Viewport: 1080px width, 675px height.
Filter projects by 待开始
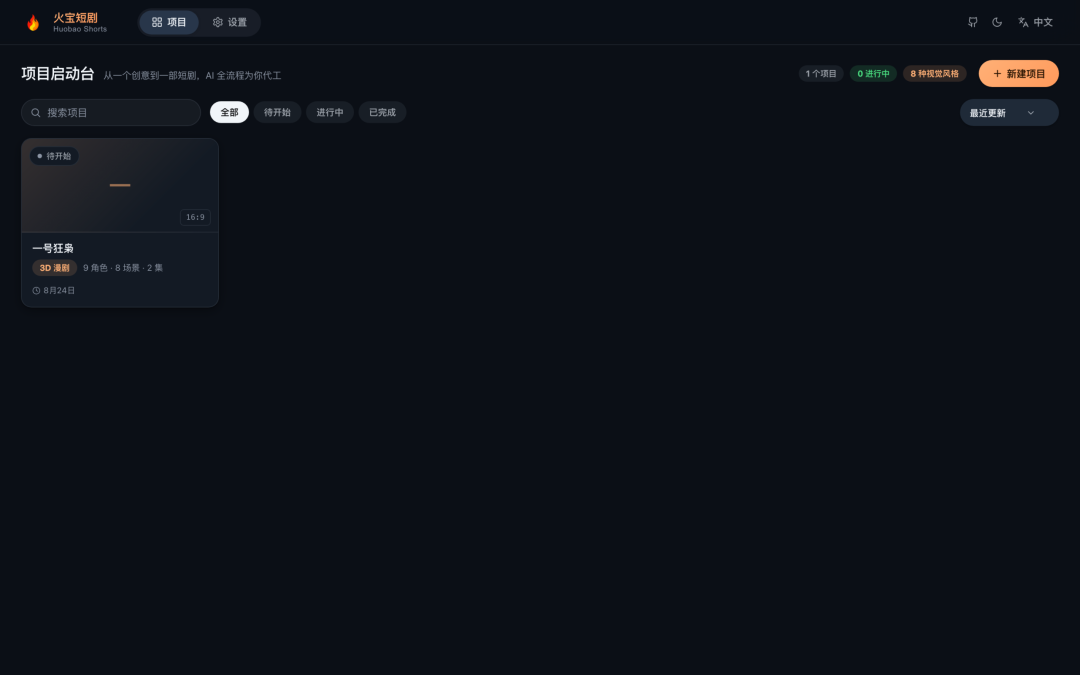click(x=277, y=112)
